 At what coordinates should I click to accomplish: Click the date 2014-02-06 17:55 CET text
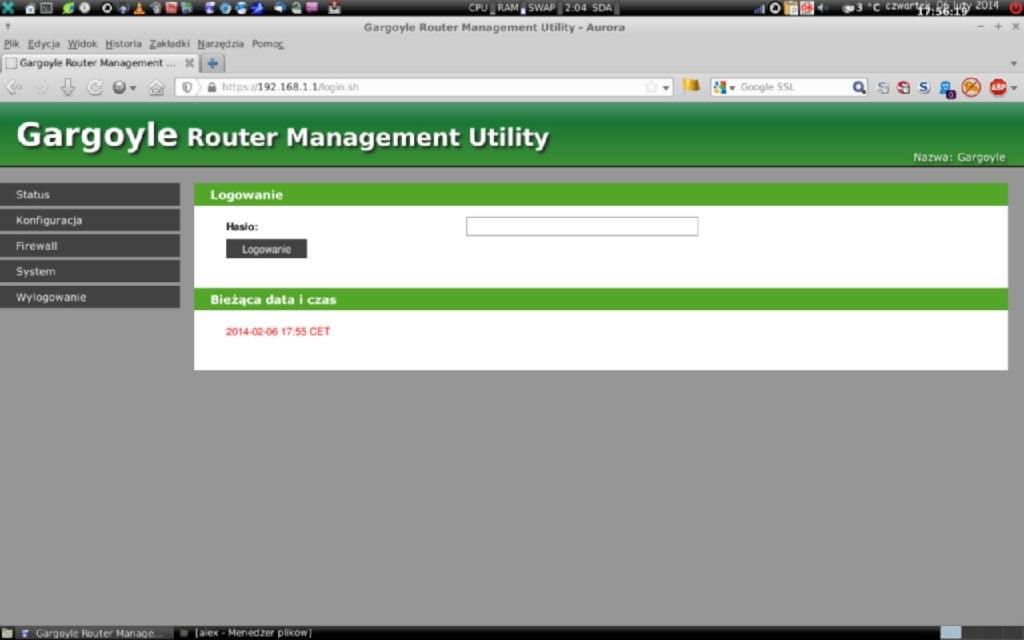click(x=278, y=332)
